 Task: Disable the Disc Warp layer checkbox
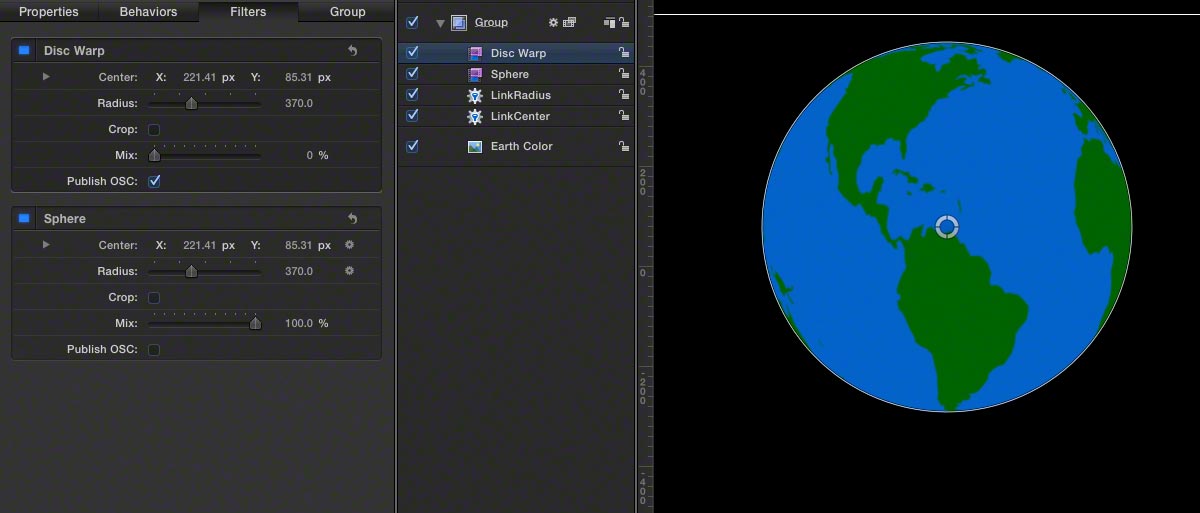click(x=412, y=52)
